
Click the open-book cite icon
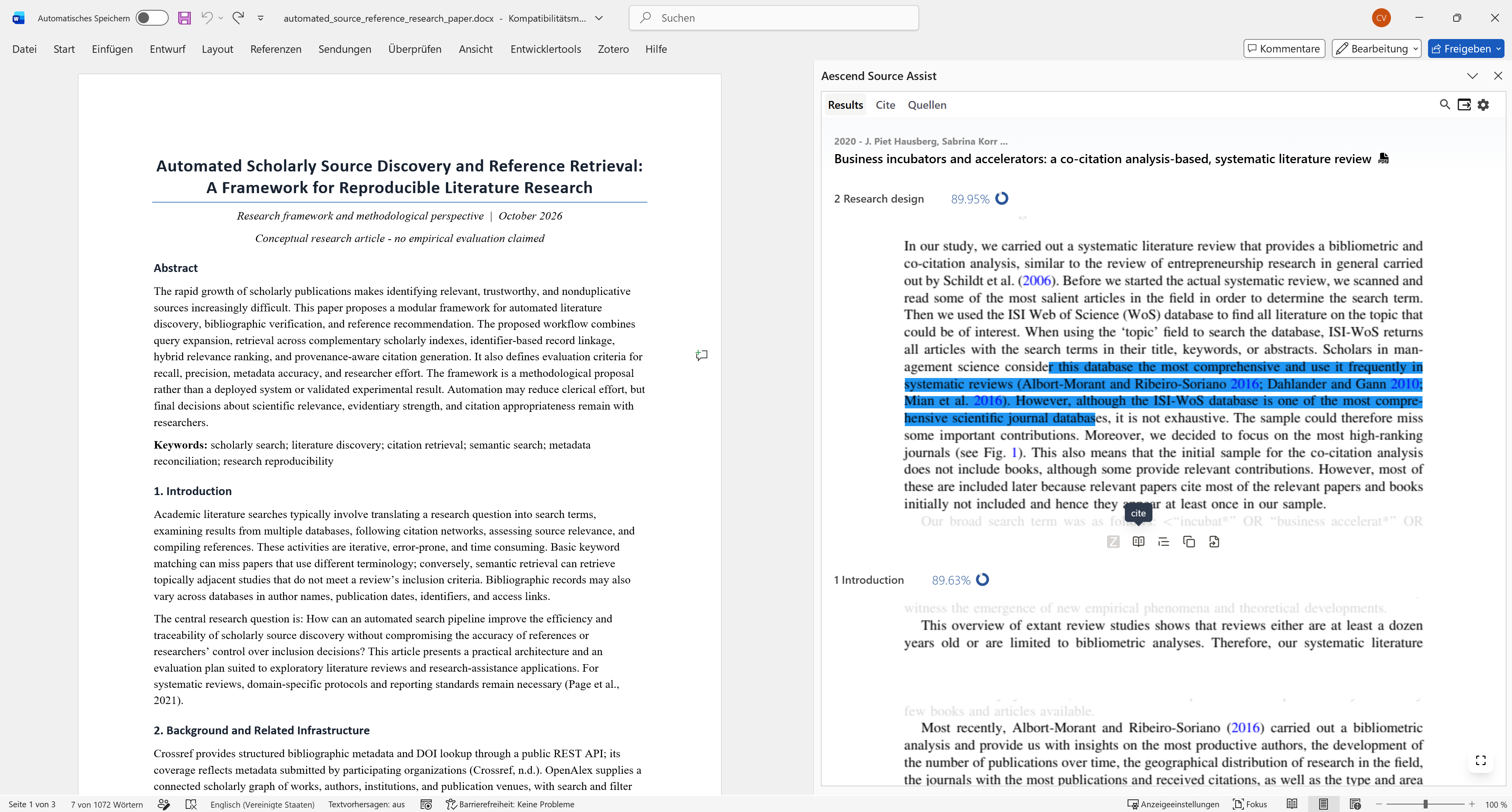coord(1138,542)
